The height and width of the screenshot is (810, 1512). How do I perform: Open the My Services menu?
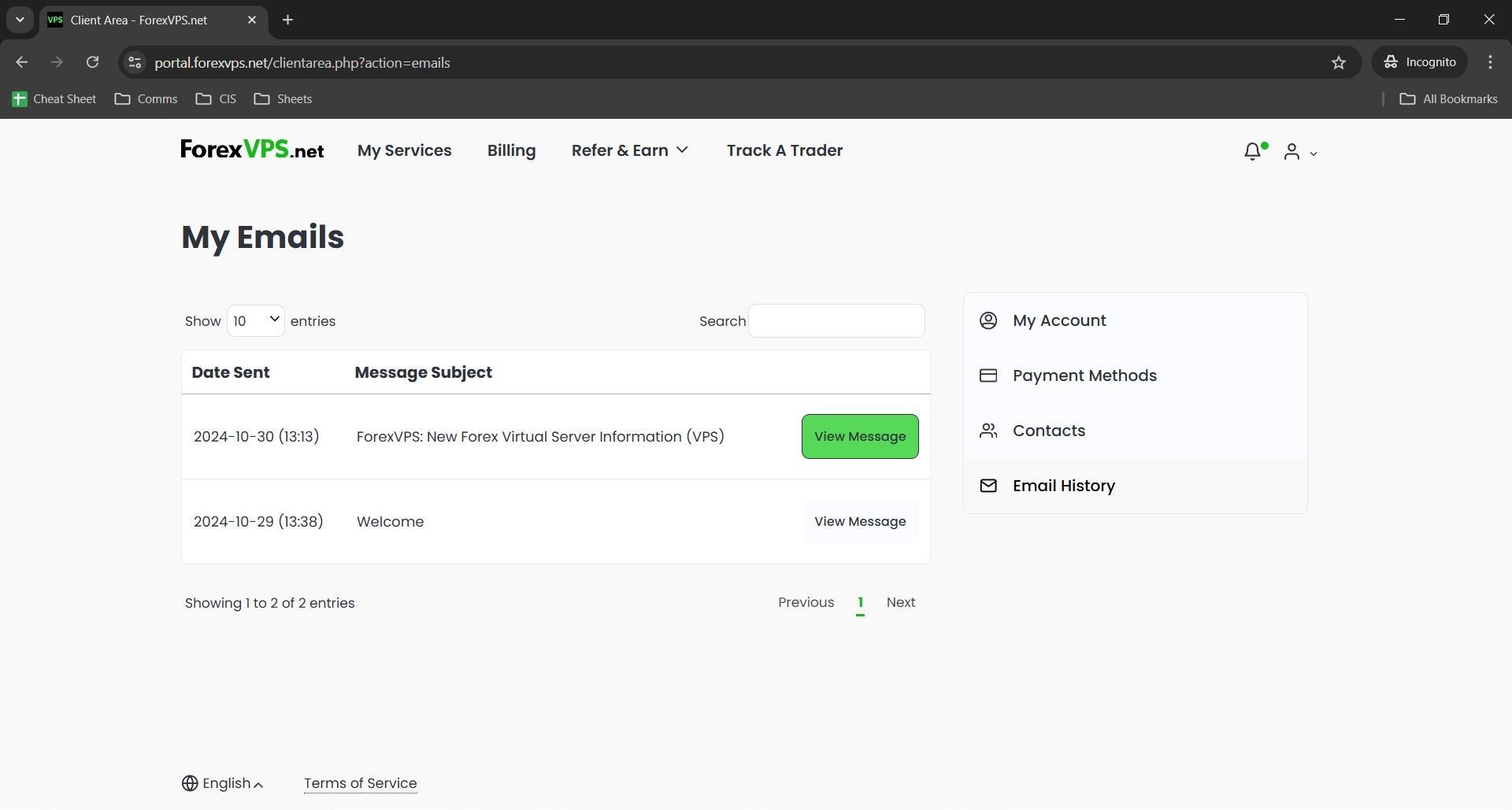point(404,150)
